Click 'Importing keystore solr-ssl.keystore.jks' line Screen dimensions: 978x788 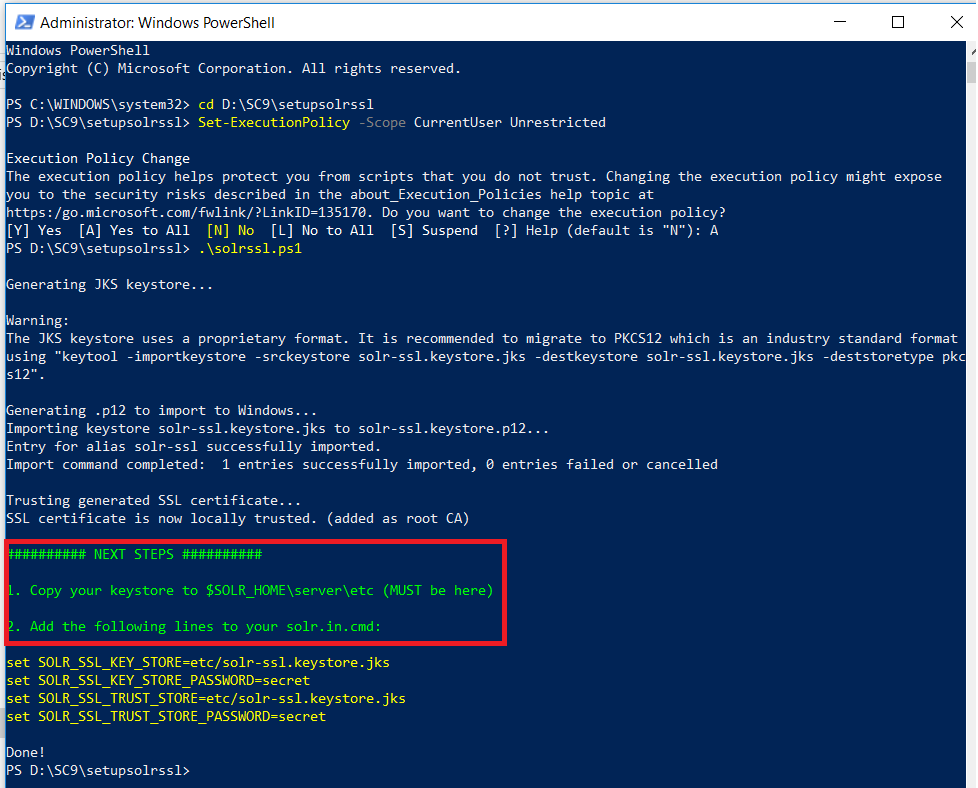click(278, 429)
